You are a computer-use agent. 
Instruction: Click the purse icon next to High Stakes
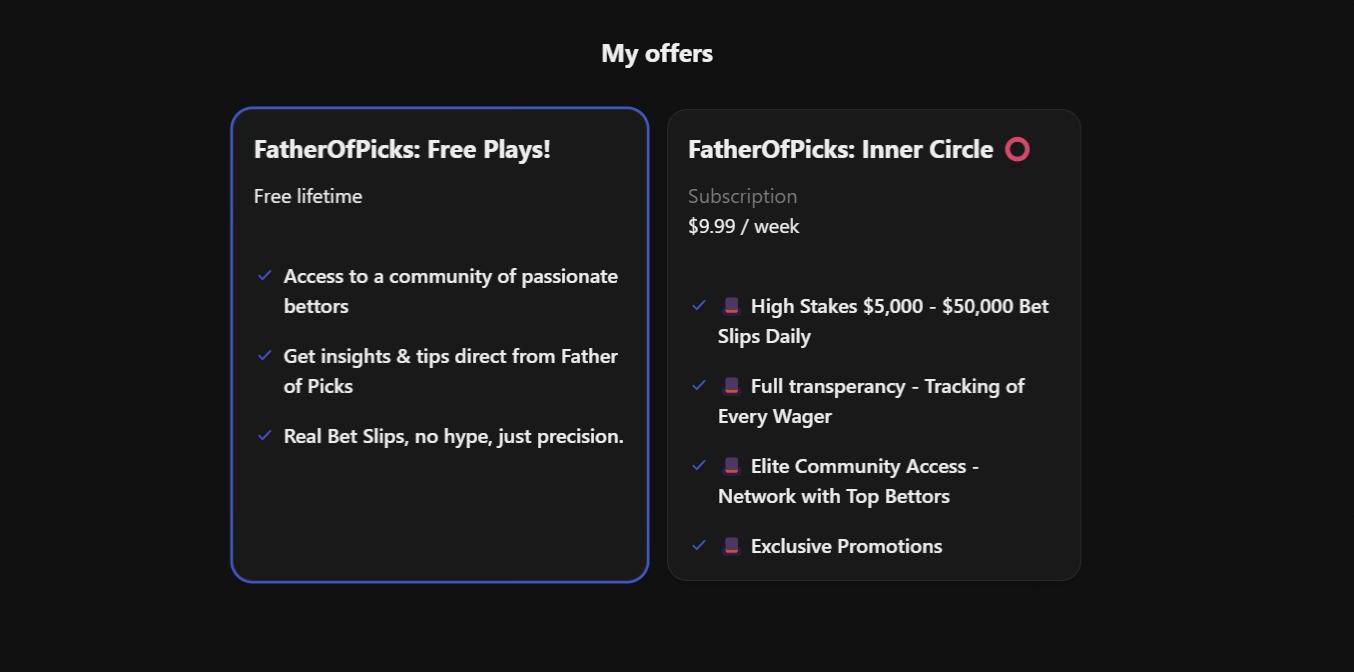click(731, 305)
